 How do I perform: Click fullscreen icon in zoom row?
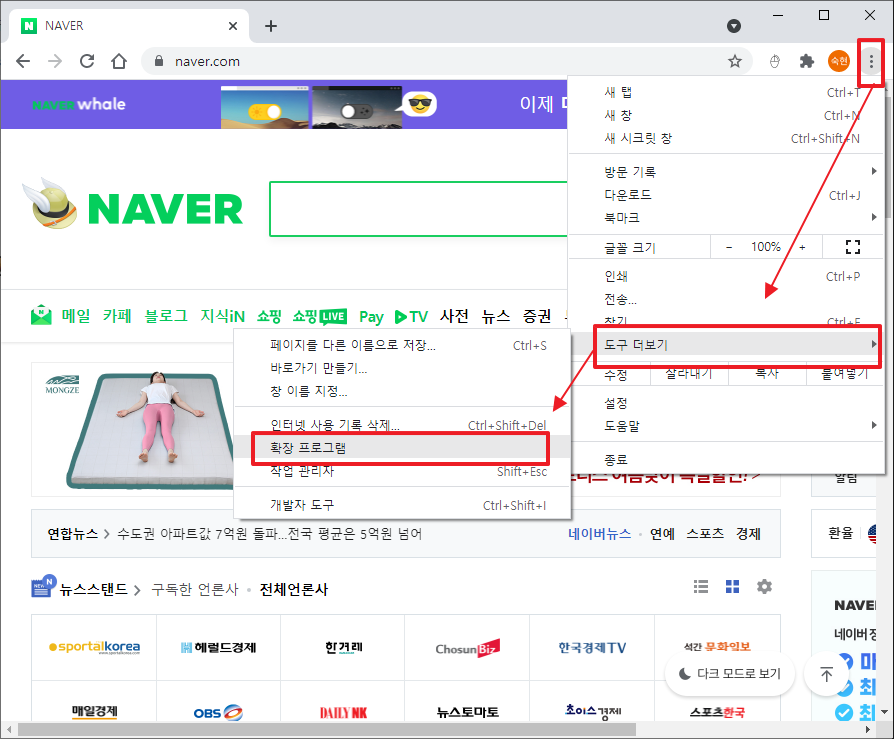[852, 247]
